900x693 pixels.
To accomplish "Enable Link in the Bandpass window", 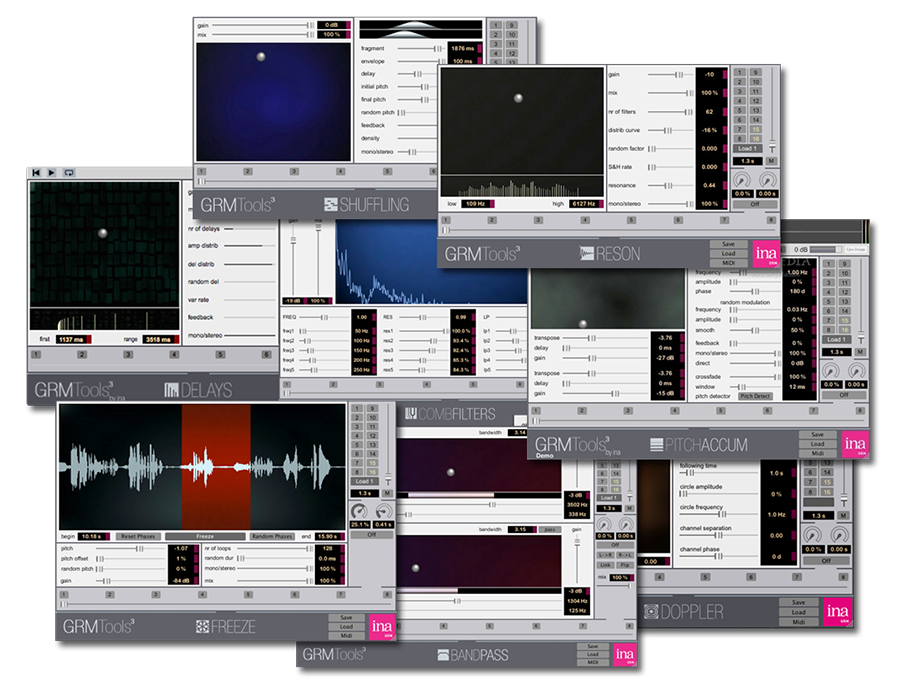I will 605,567.
